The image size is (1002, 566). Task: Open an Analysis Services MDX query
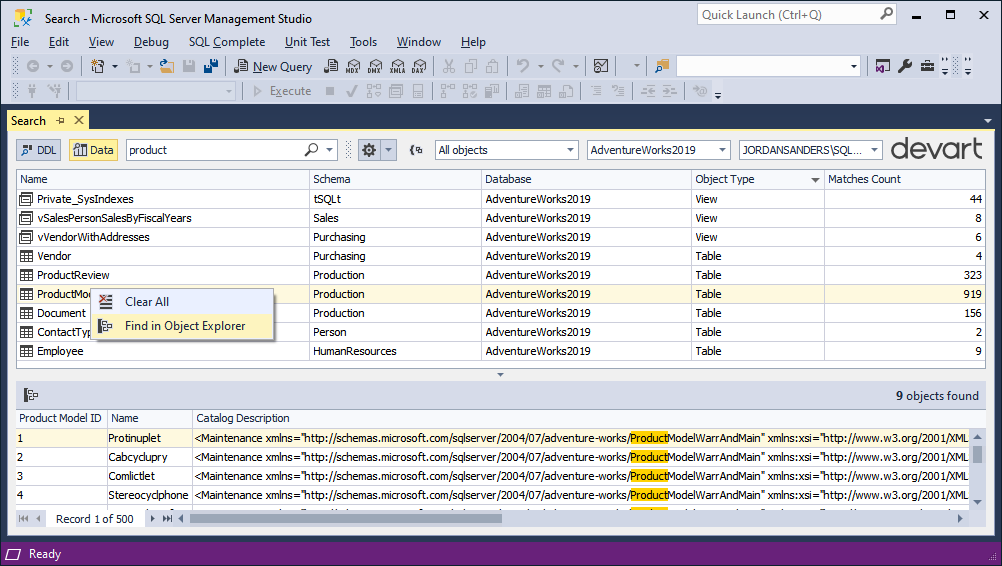[353, 66]
